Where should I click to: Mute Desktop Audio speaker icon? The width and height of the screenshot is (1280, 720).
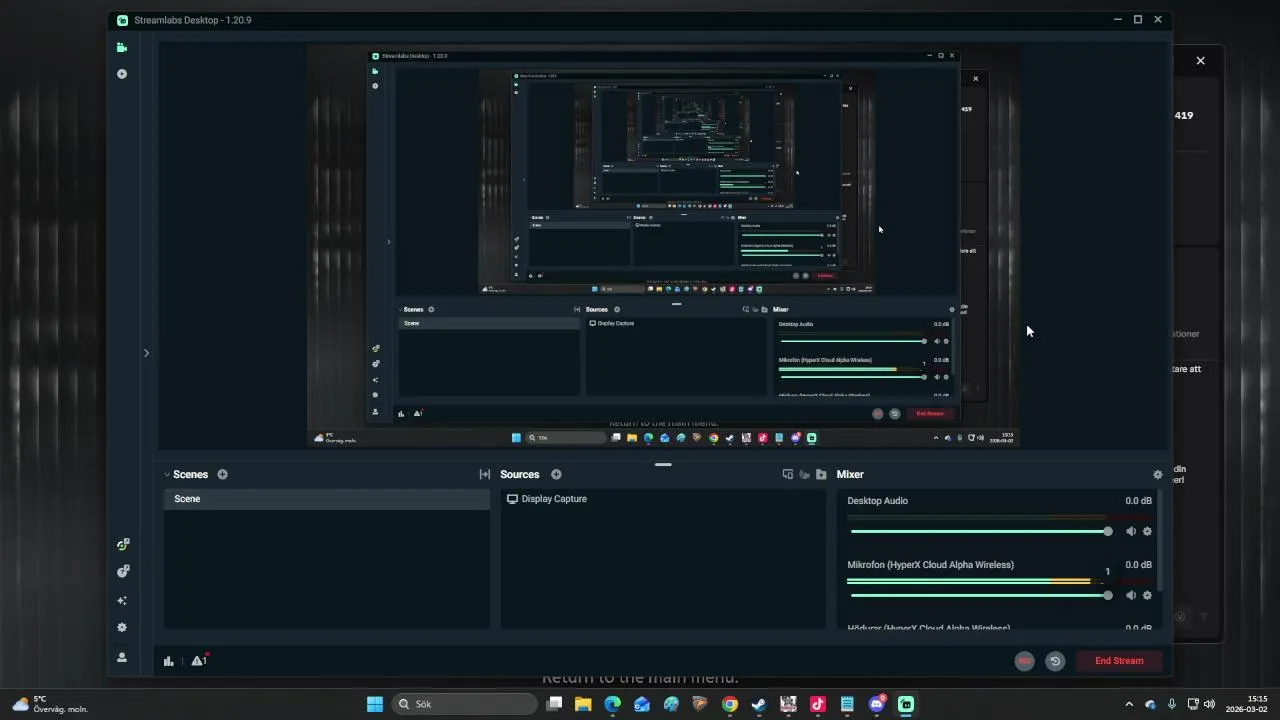point(1131,531)
